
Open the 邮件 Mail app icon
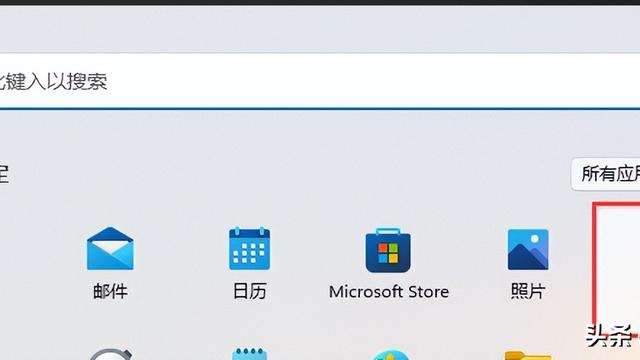coord(110,249)
